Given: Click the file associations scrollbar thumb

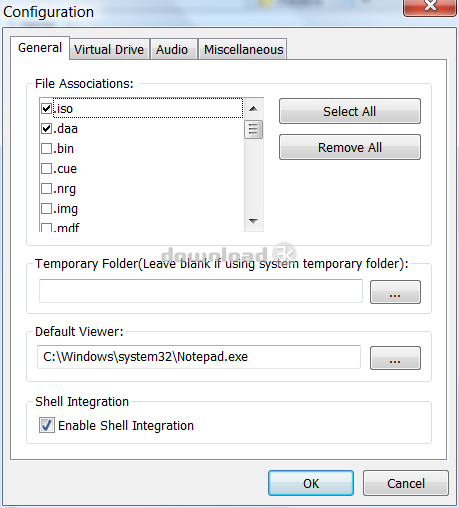Looking at the screenshot, I should (254, 129).
